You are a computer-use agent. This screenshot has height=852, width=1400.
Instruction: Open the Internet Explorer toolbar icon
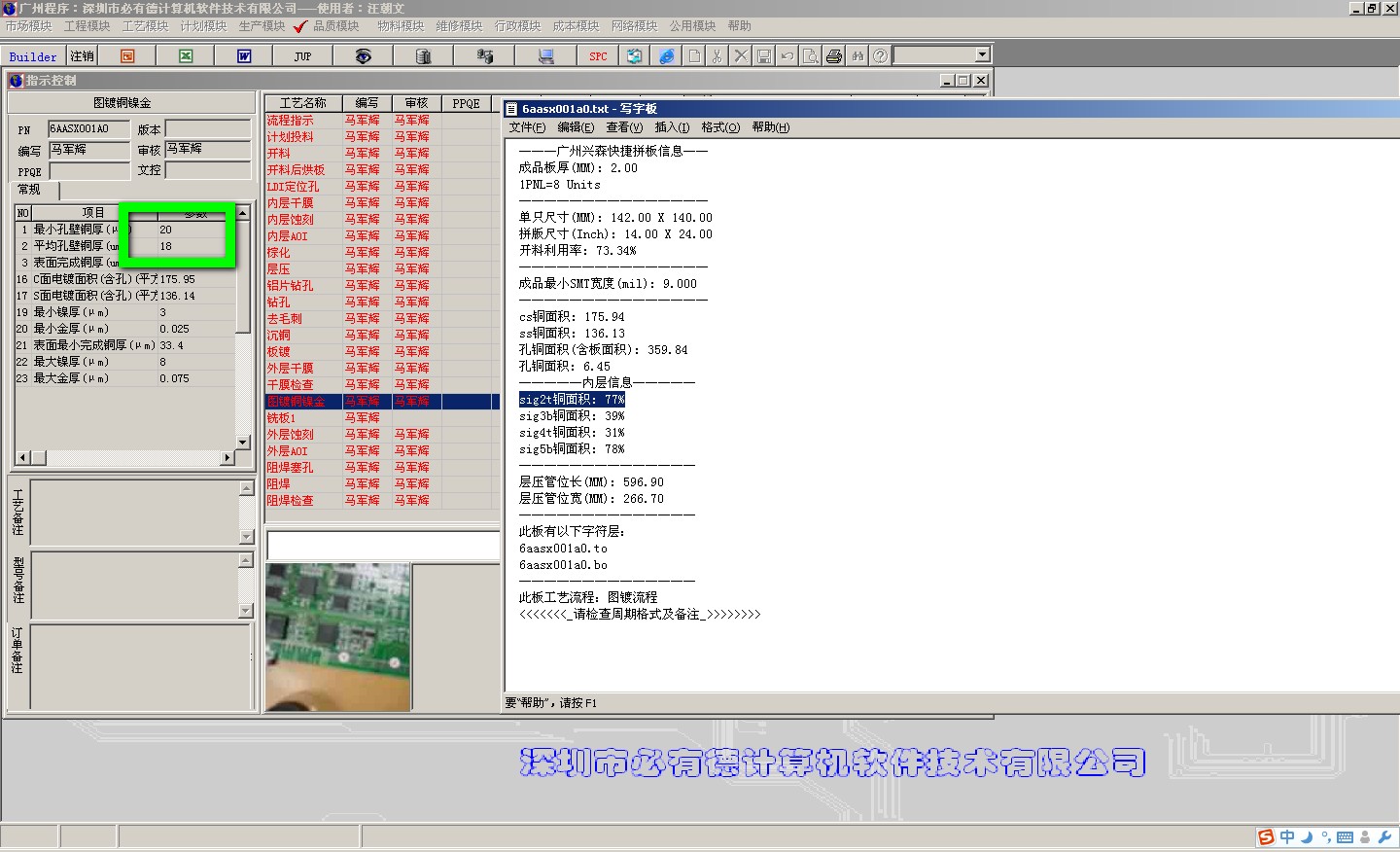[666, 56]
